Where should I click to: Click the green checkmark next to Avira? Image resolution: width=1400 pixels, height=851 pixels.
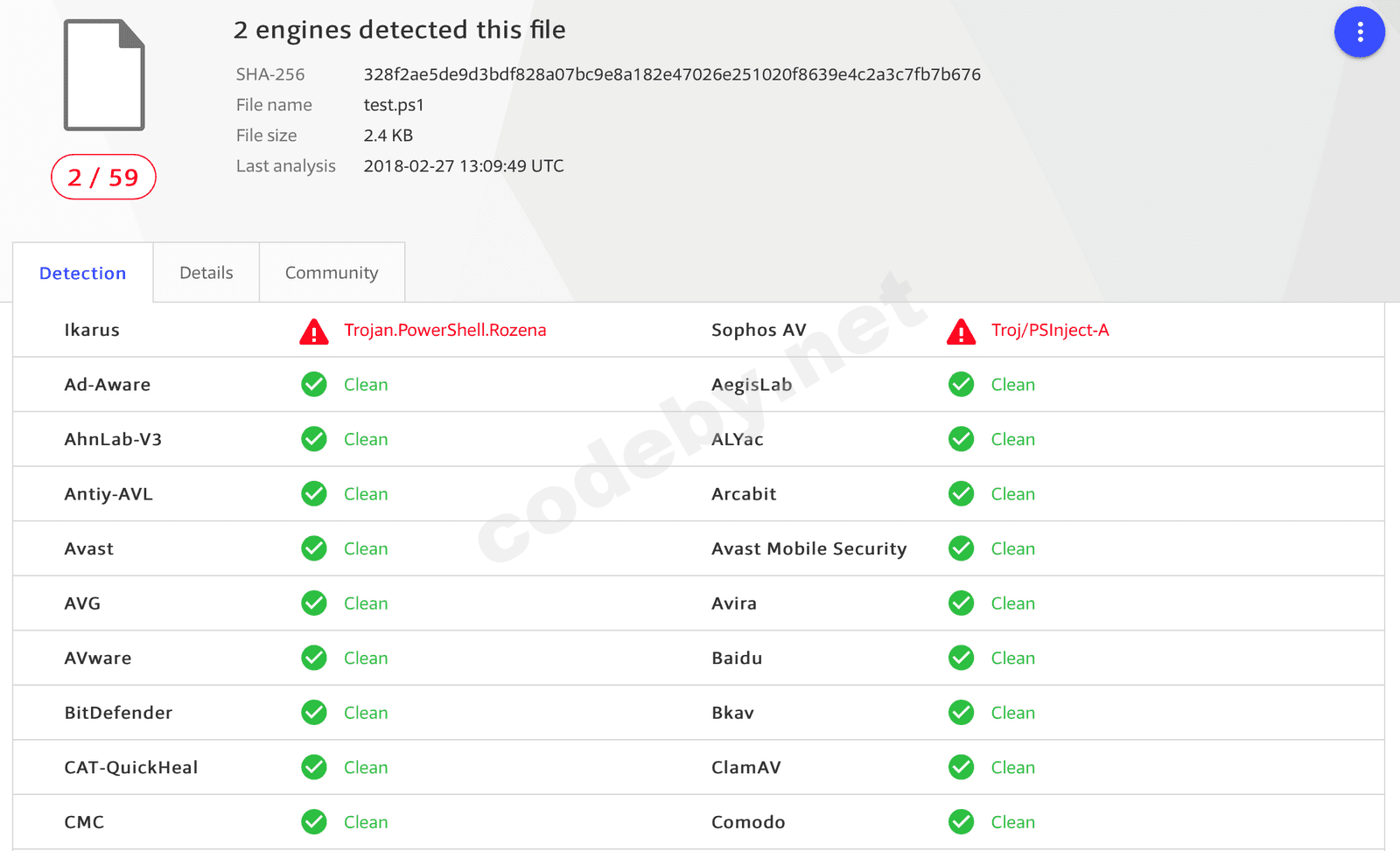(961, 603)
